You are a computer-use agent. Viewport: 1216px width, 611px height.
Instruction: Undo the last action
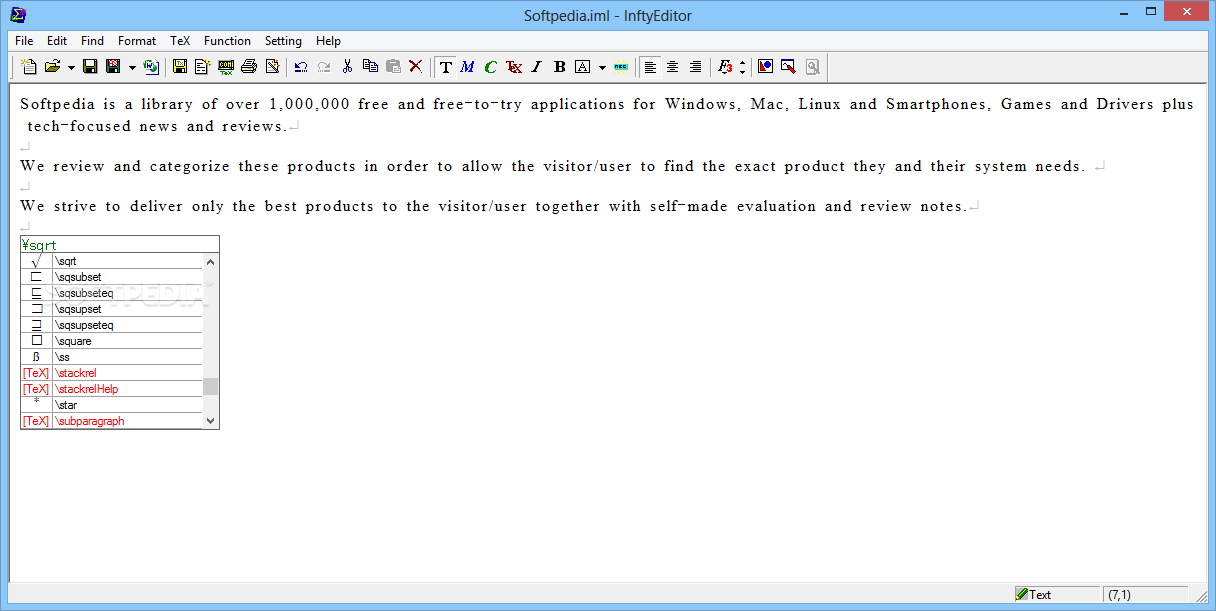click(x=300, y=67)
